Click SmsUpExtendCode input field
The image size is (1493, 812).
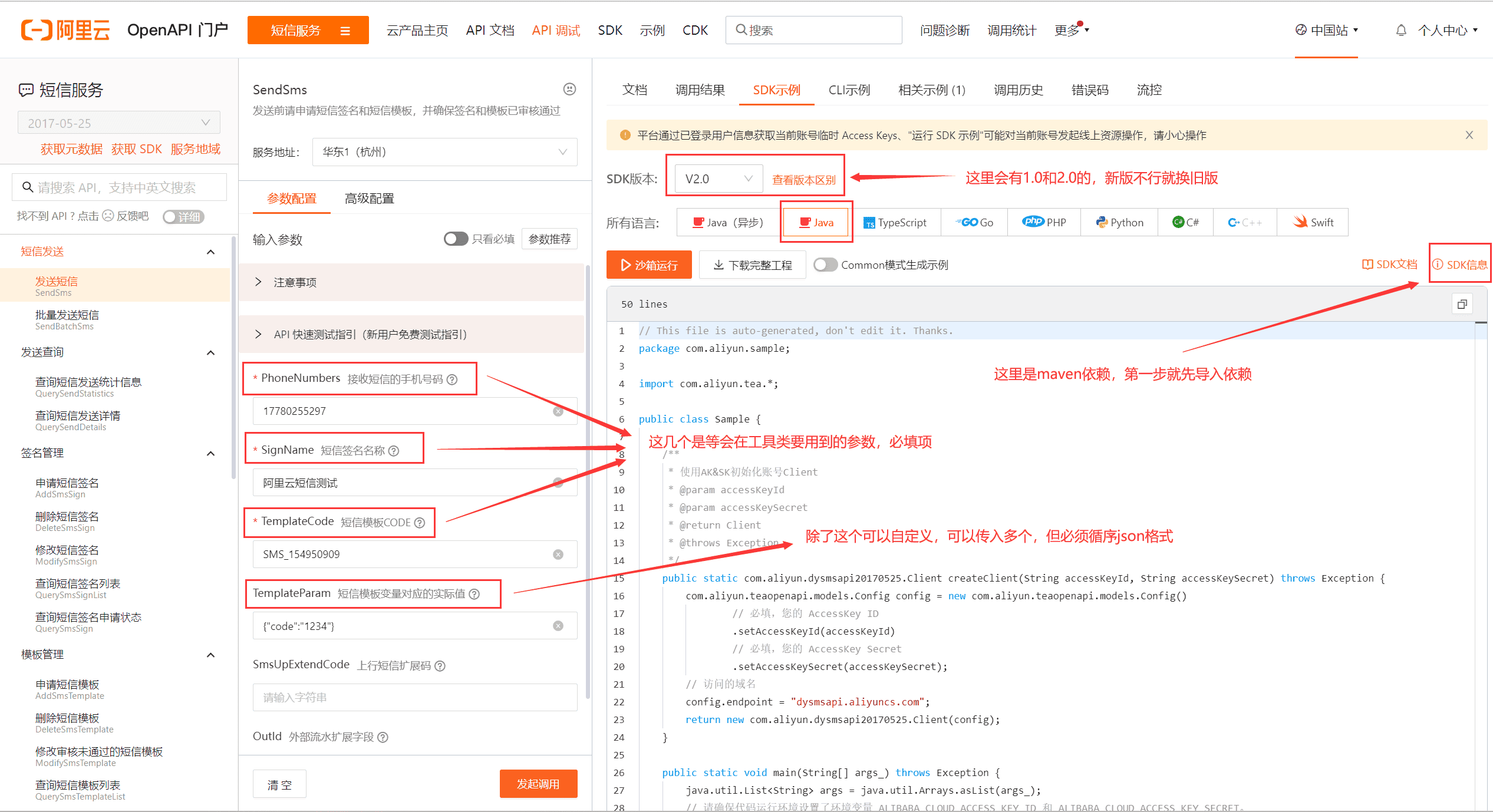coord(415,698)
